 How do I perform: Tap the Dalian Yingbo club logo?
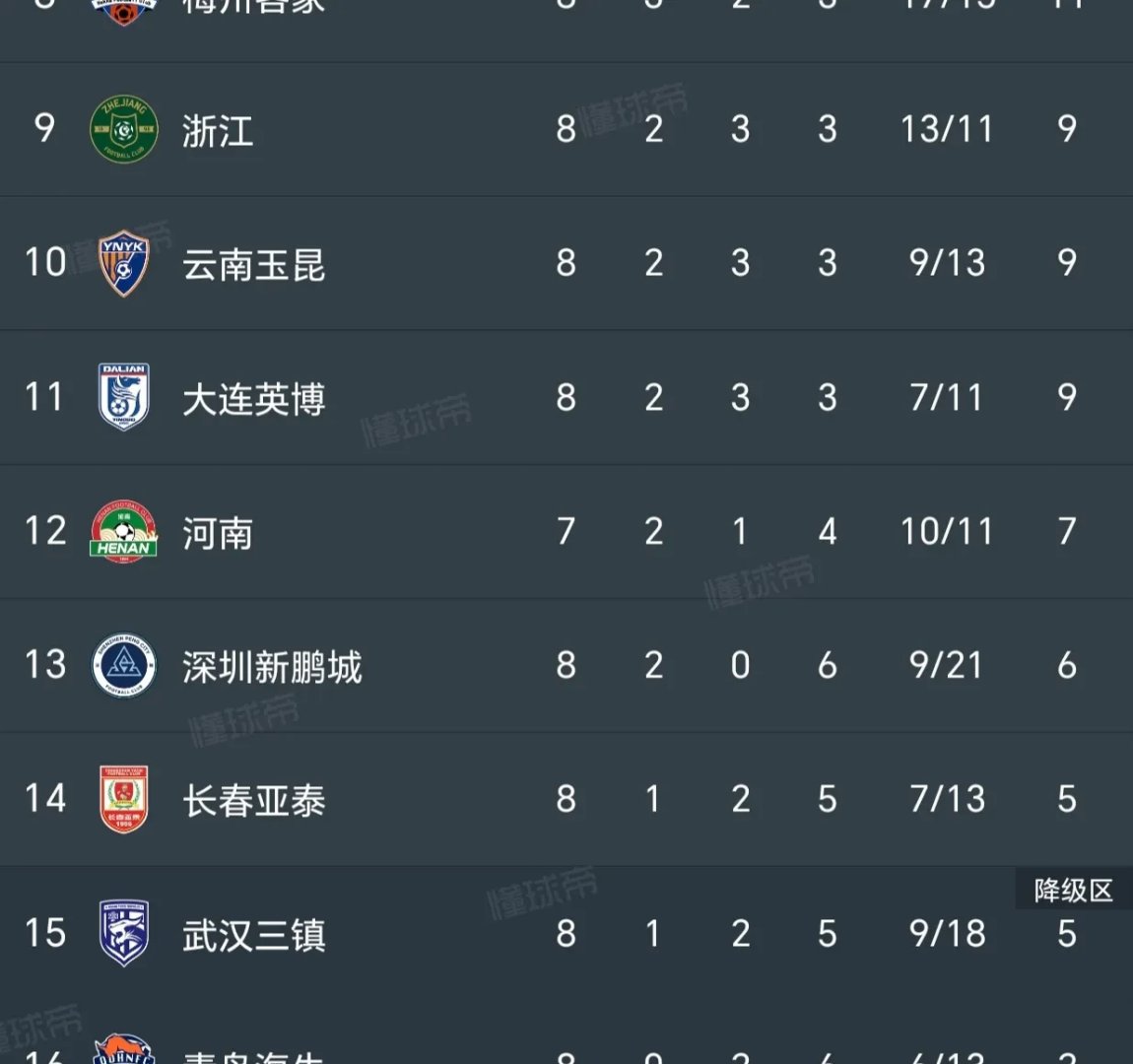(123, 397)
